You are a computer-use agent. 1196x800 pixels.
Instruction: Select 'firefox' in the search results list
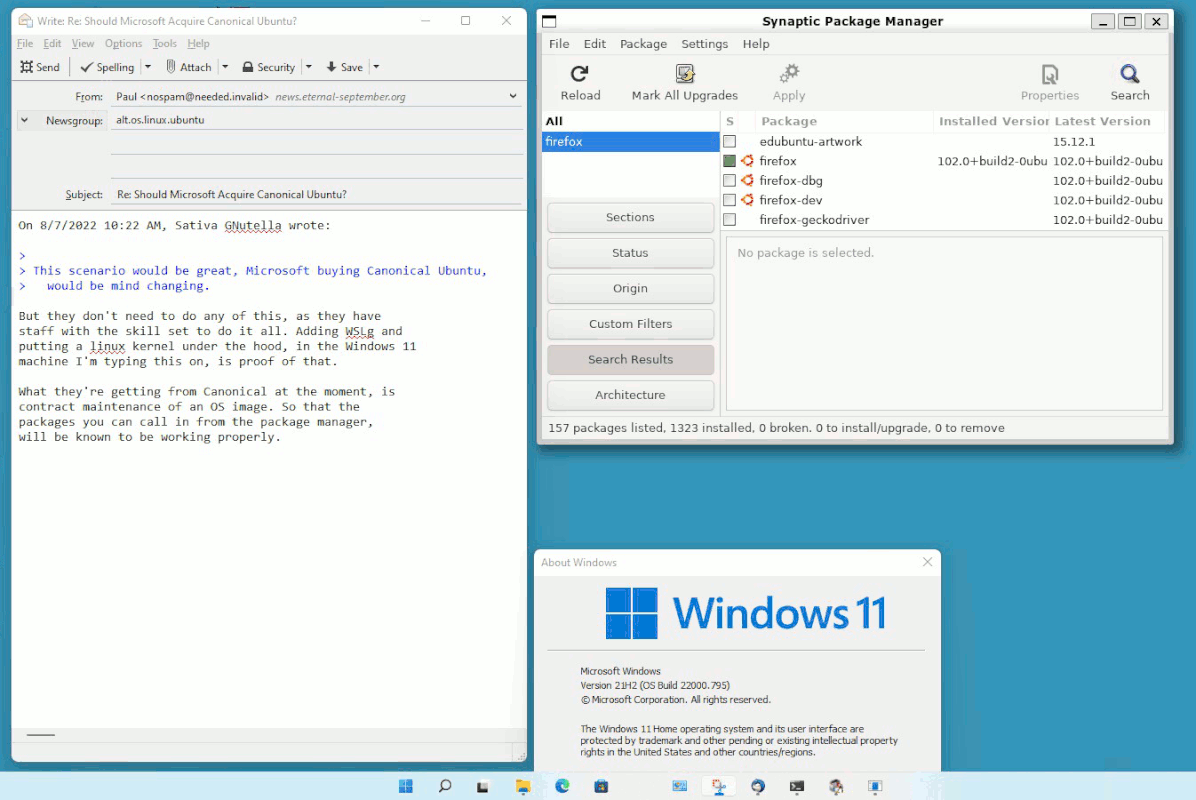tap(630, 142)
